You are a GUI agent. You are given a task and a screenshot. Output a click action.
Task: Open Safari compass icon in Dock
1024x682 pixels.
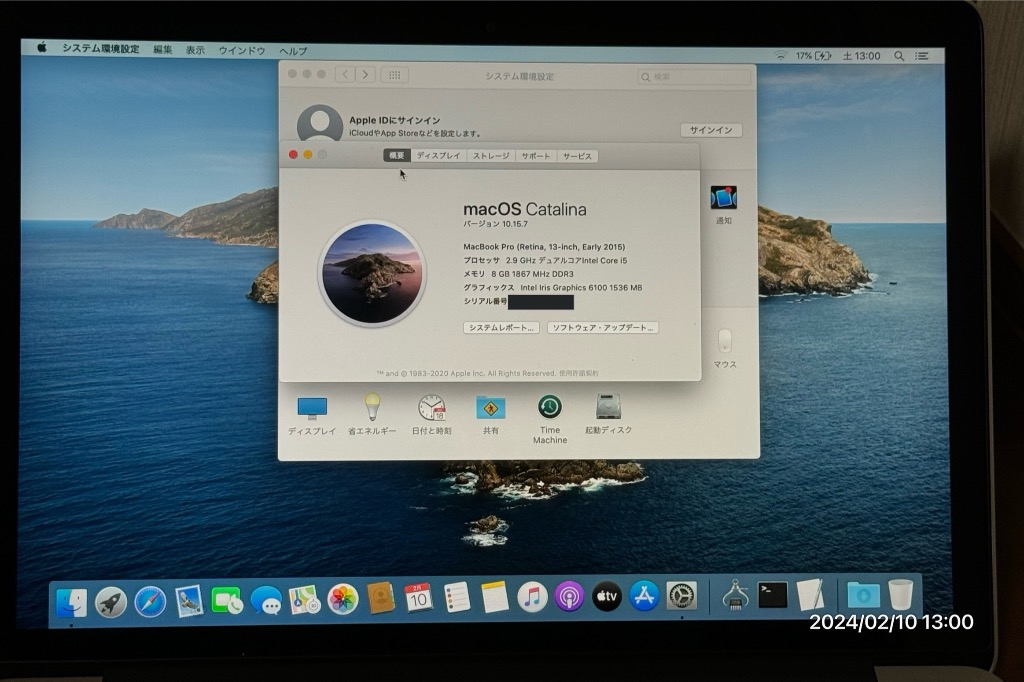150,601
